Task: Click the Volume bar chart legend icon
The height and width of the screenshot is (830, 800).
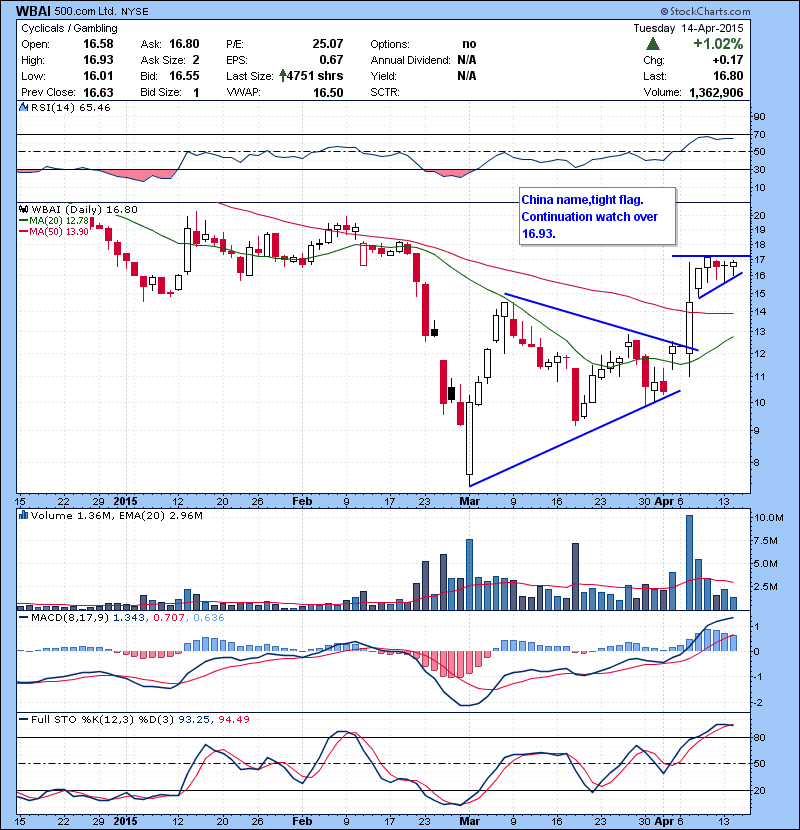Action: coord(23,515)
